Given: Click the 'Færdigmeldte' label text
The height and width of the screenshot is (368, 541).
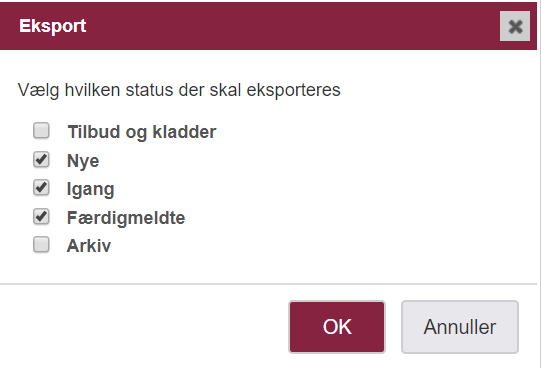Looking at the screenshot, I should click(x=126, y=218).
